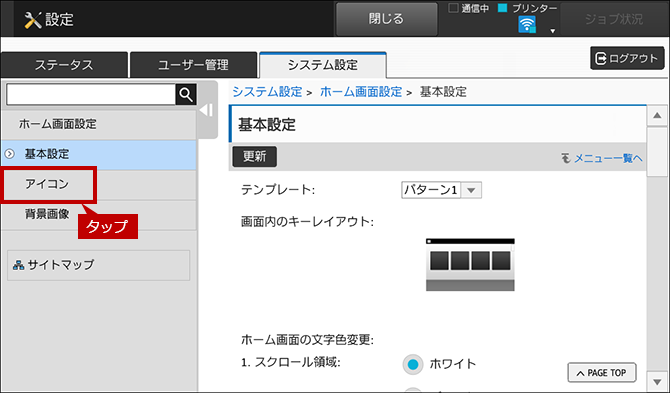Open the テンプレート パターン1 dropdown

[x=441, y=190]
